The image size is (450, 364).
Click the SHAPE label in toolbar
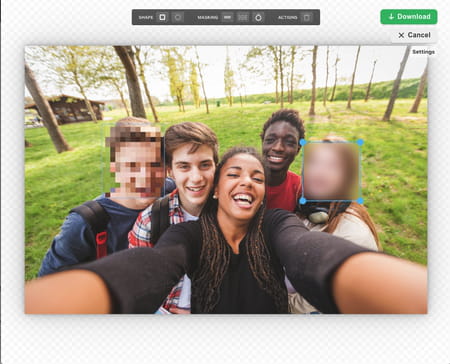tap(146, 17)
